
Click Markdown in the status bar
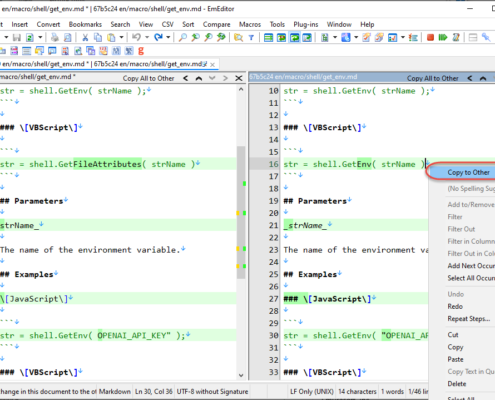[115, 391]
